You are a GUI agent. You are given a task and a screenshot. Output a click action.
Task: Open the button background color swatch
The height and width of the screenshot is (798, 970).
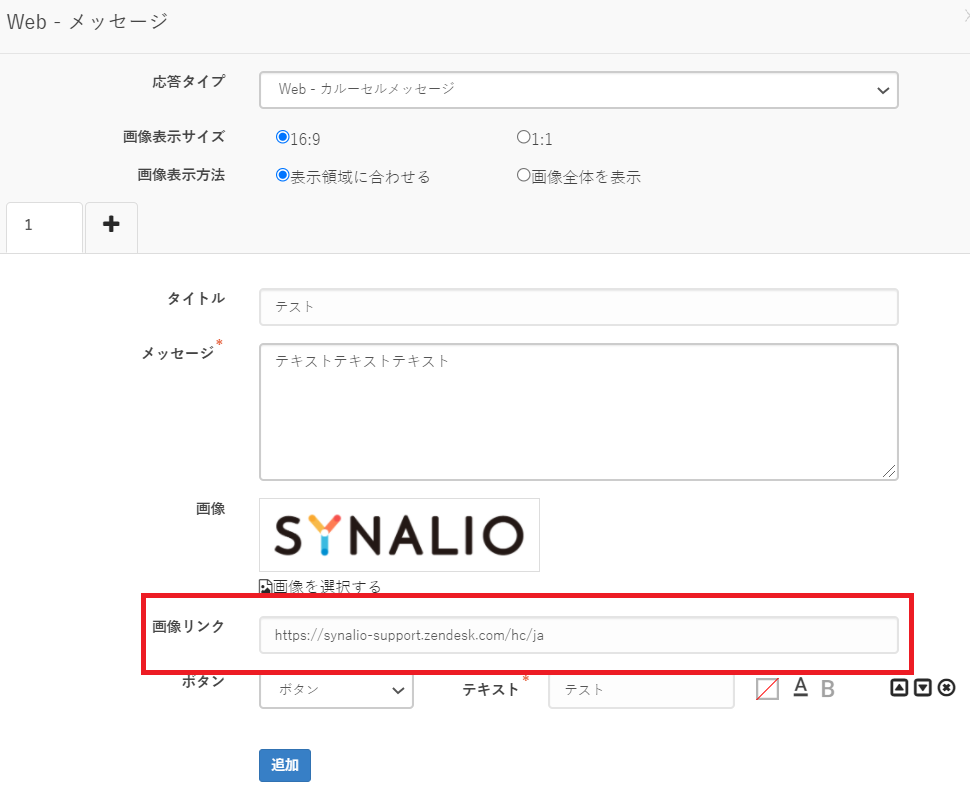click(768, 689)
